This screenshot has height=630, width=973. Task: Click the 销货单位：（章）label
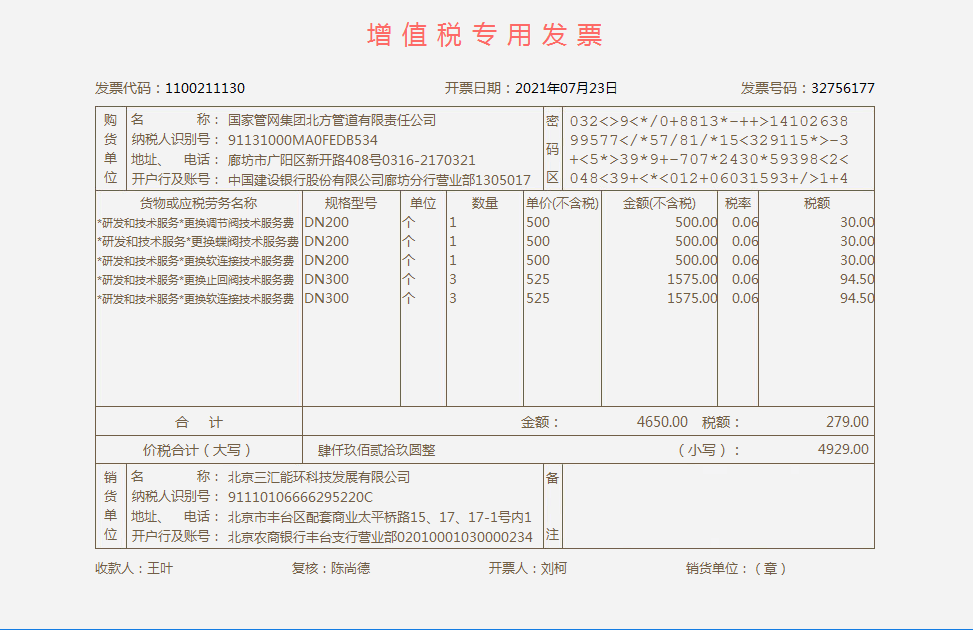click(x=737, y=569)
